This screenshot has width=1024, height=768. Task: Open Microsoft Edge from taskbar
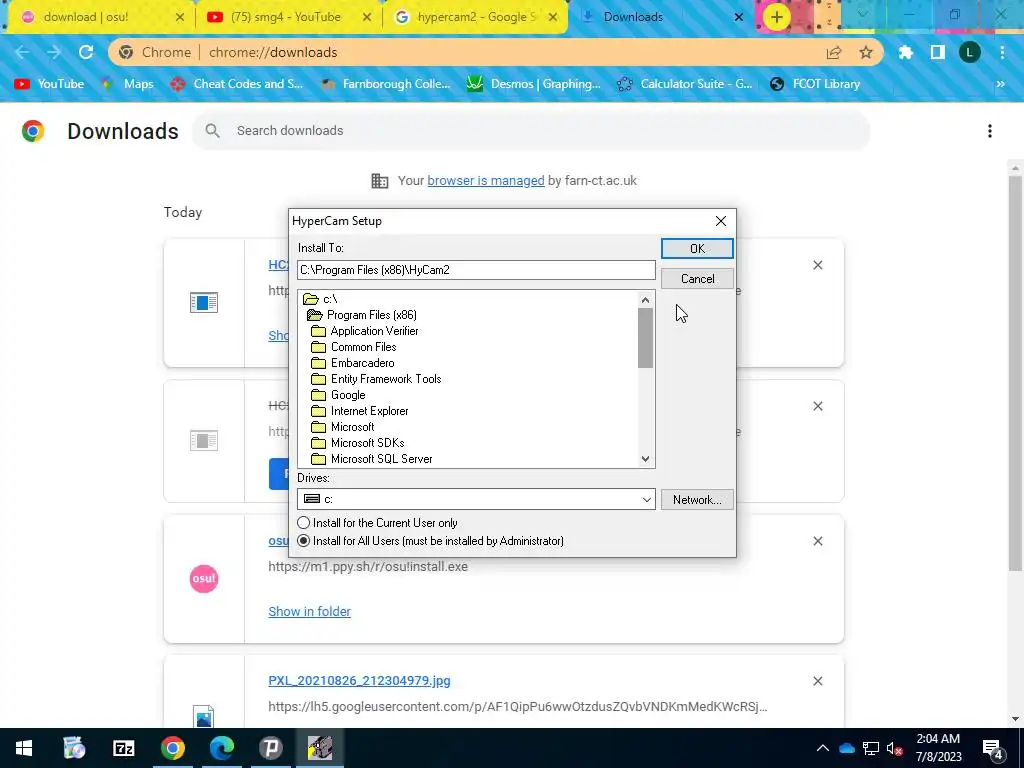click(x=221, y=748)
